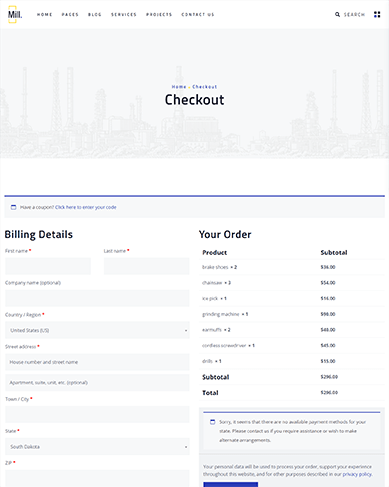The image size is (389, 487).
Task: Click here to enter your coupon code
Action: pos(86,207)
